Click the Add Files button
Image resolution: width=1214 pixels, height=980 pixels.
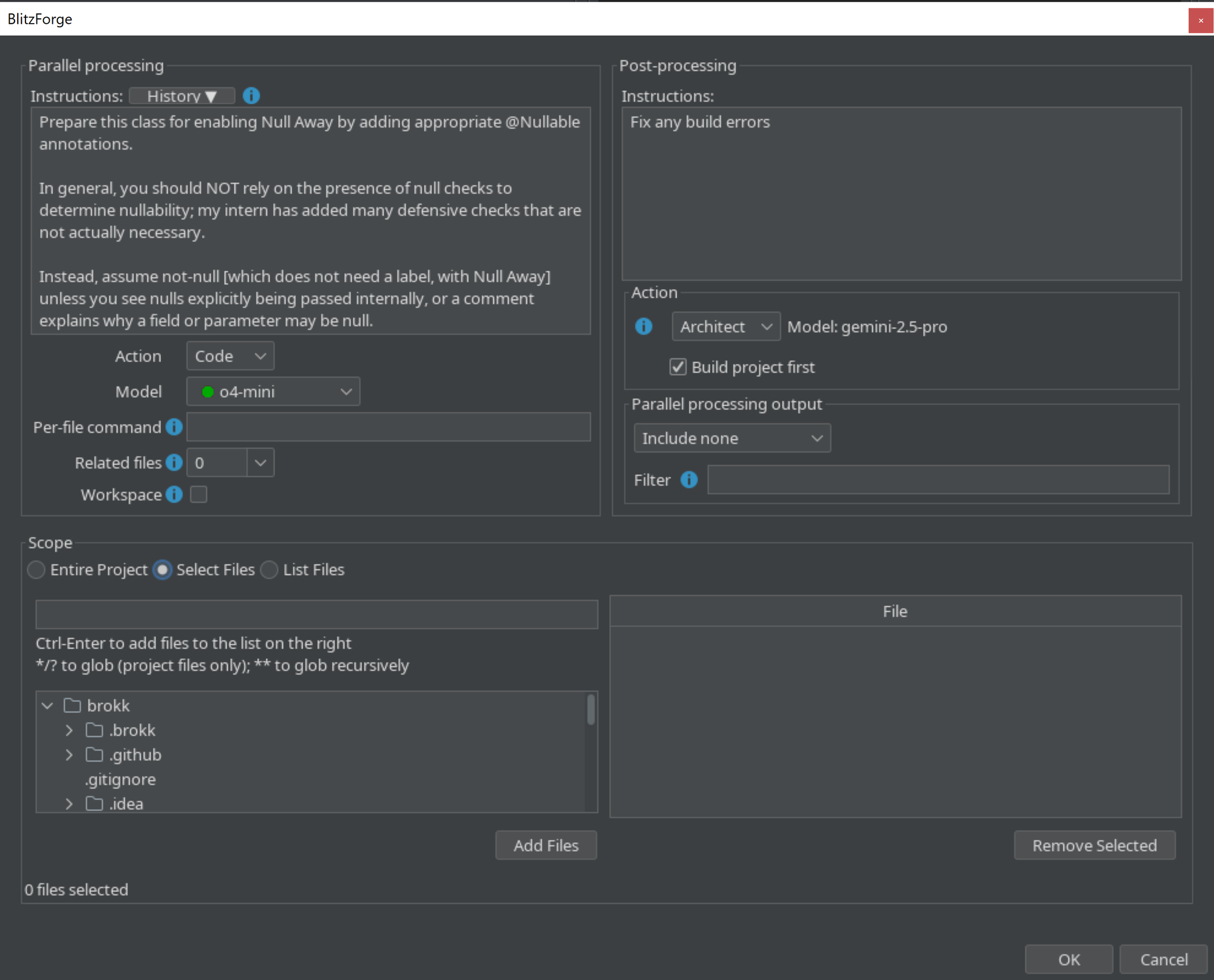(x=546, y=845)
